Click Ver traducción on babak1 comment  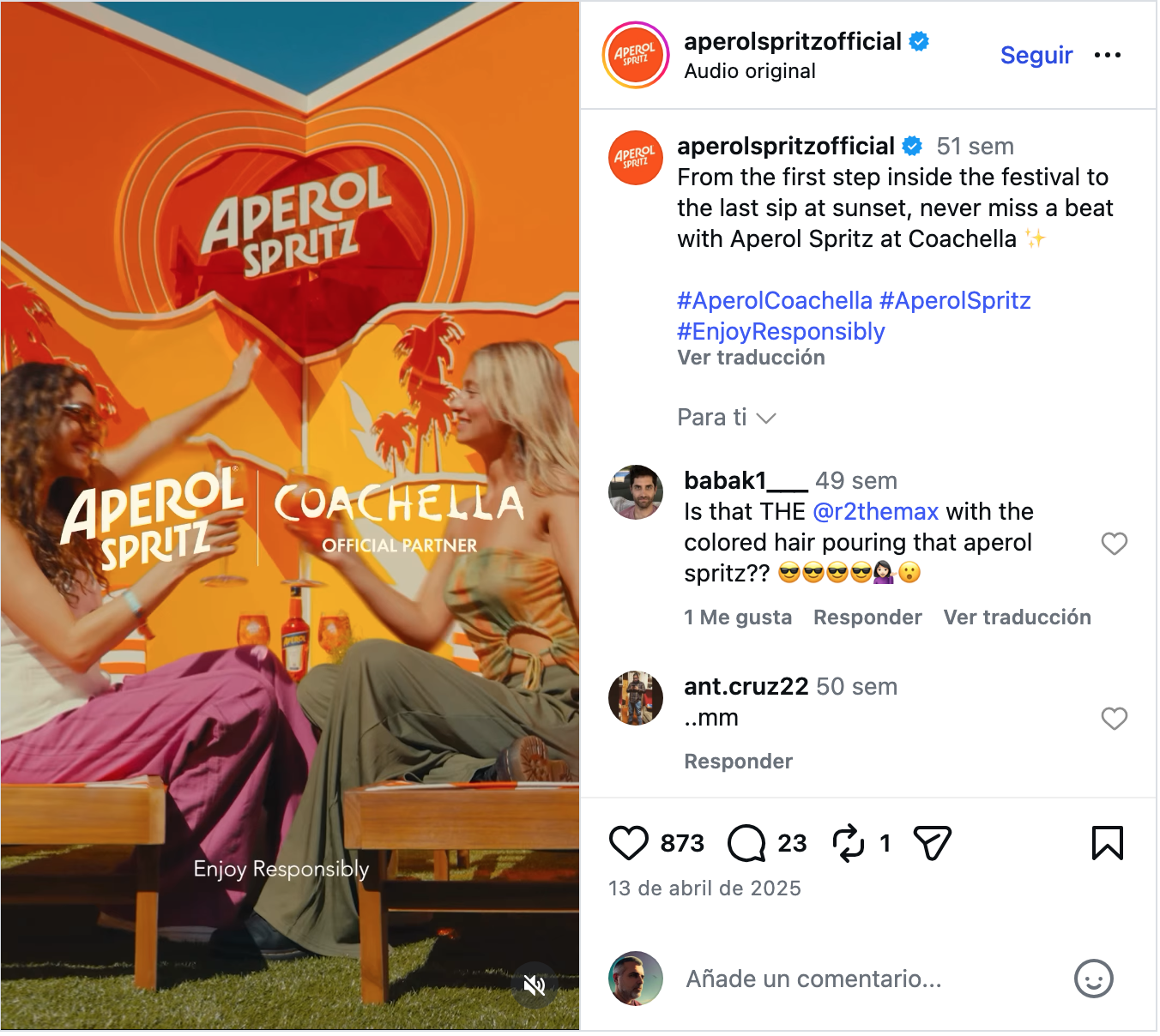(x=1017, y=617)
